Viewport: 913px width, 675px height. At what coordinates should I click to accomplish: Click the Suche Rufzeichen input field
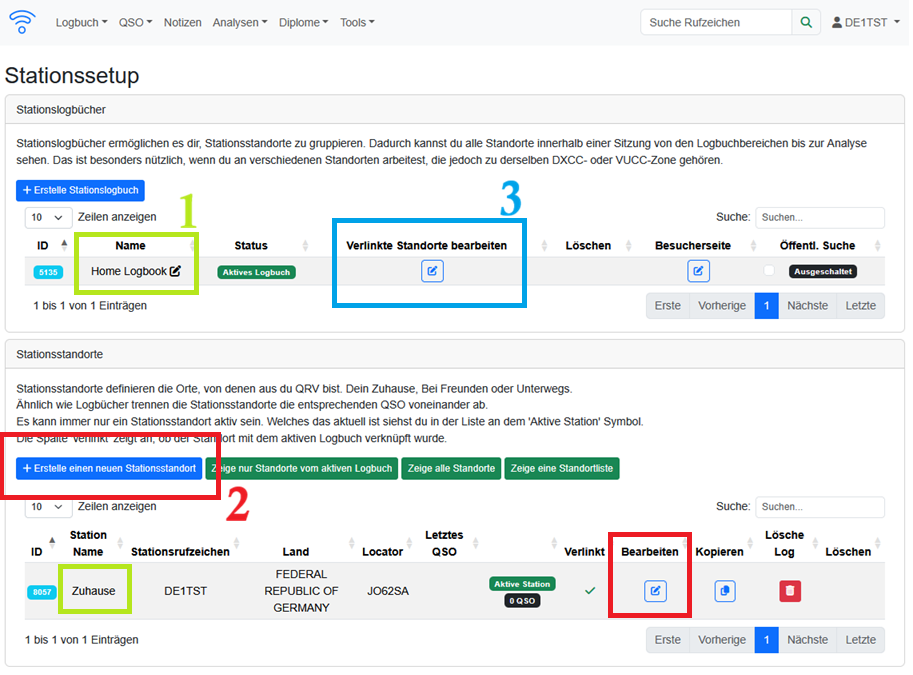click(716, 22)
